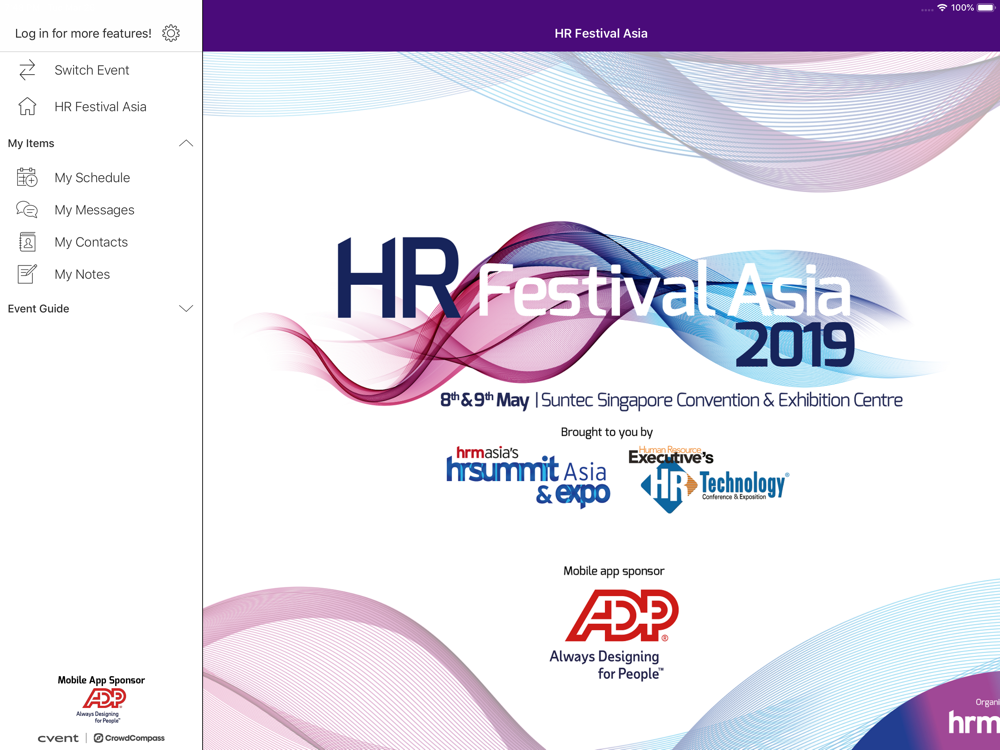The height and width of the screenshot is (750, 1000).
Task: Tap the 100% battery percentage text
Action: [x=962, y=8]
